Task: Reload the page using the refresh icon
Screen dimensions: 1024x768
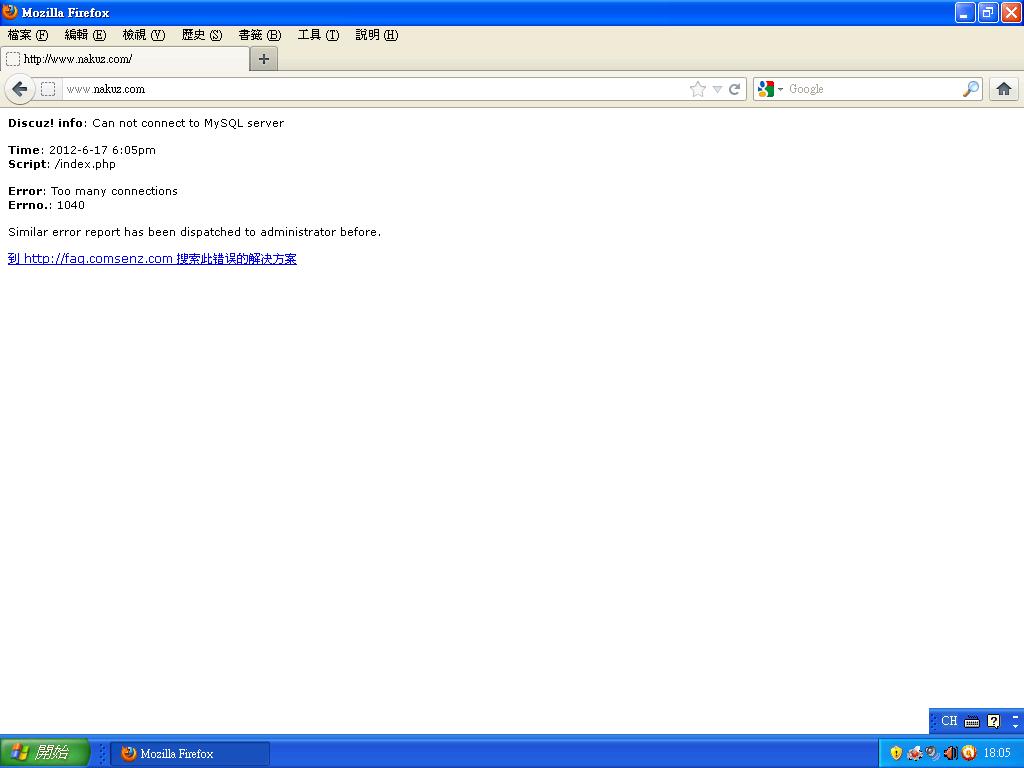Action: pyautogui.click(x=735, y=89)
